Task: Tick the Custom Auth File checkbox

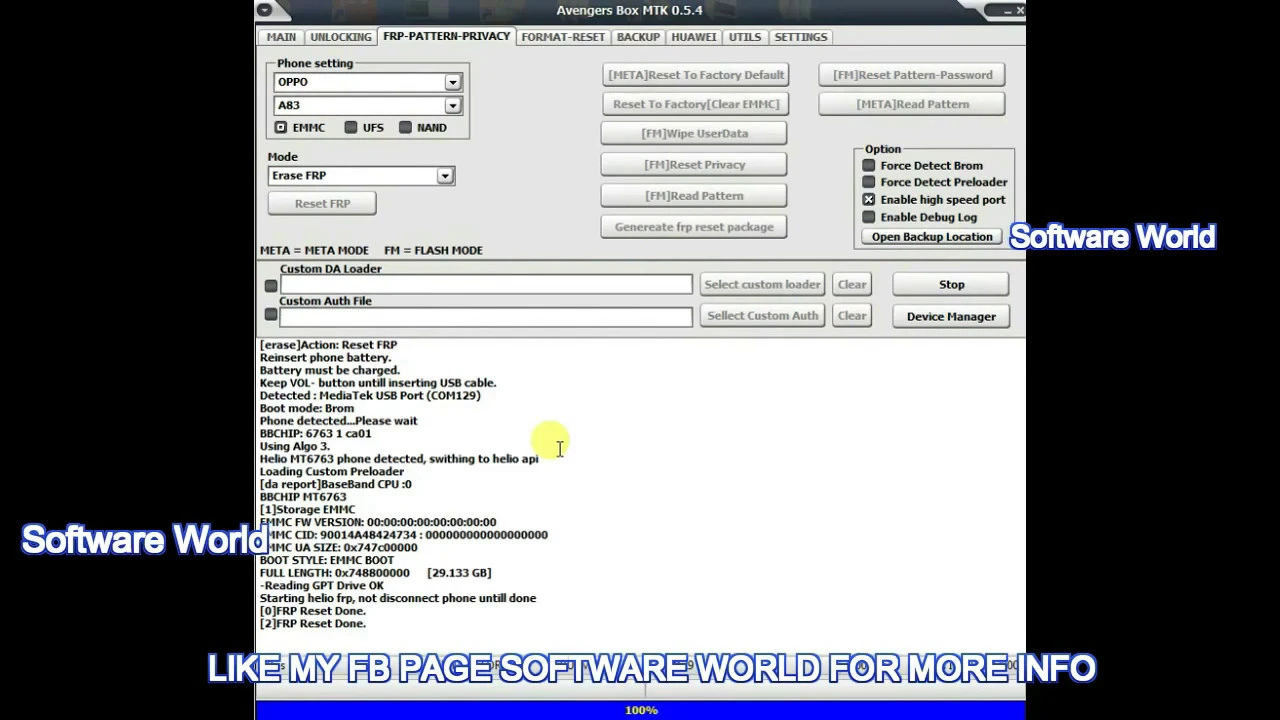Action: point(271,315)
